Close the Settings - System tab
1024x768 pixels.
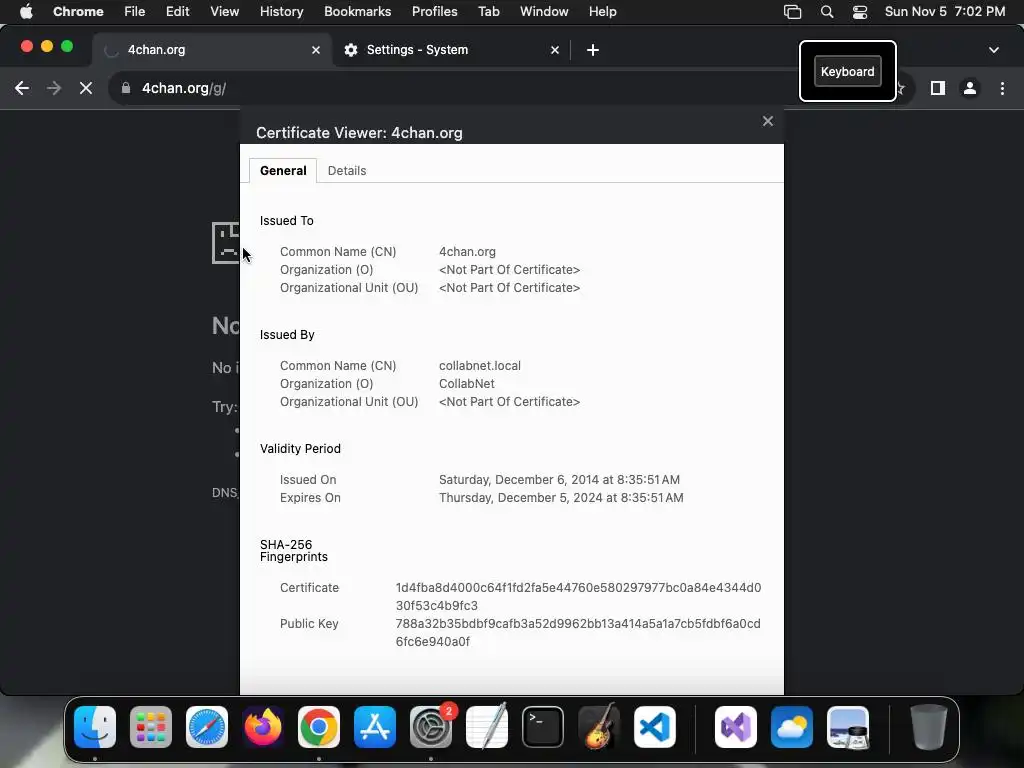554,50
